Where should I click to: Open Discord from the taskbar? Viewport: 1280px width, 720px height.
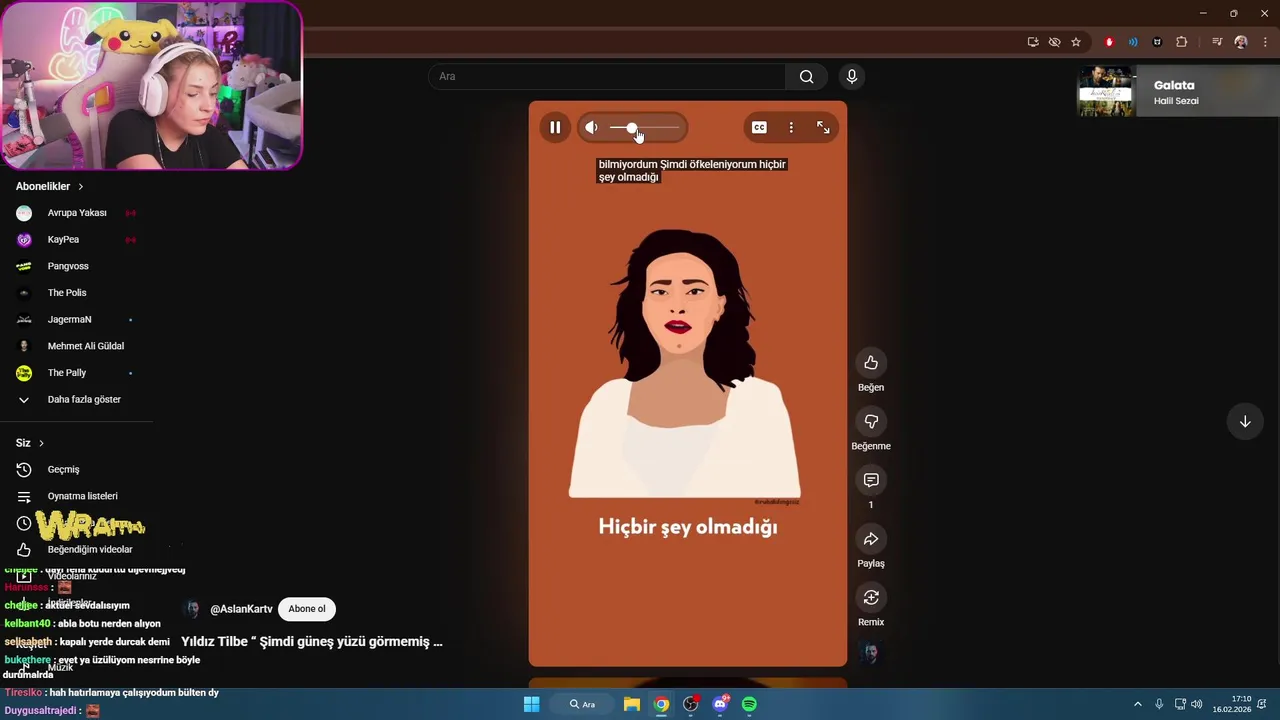720,704
